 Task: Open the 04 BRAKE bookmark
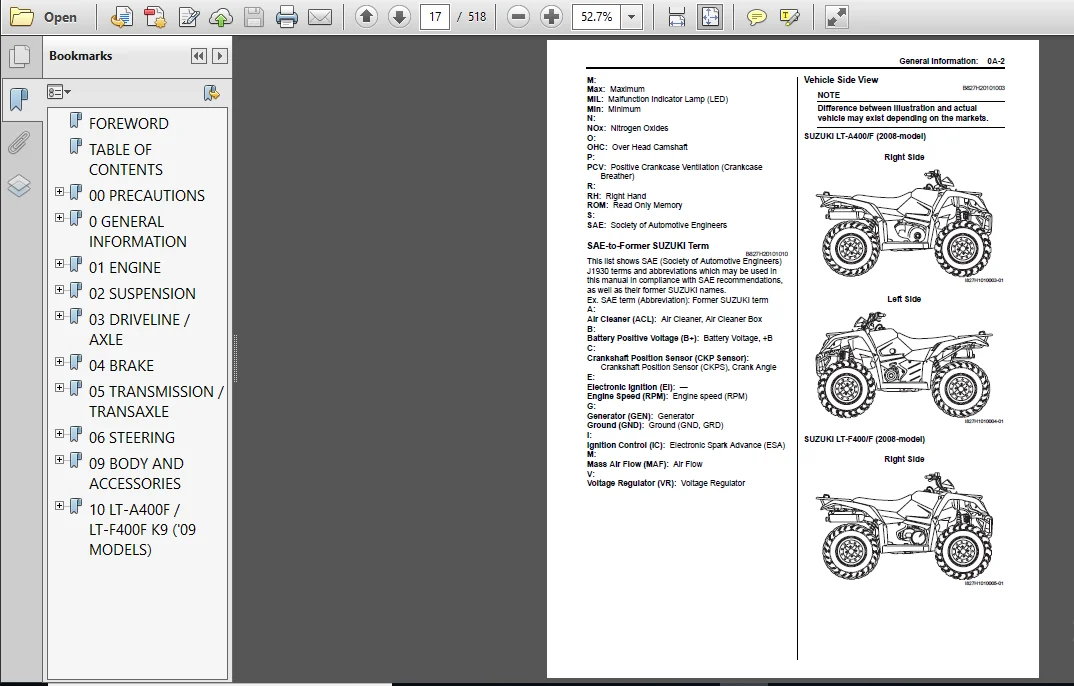[121, 366]
